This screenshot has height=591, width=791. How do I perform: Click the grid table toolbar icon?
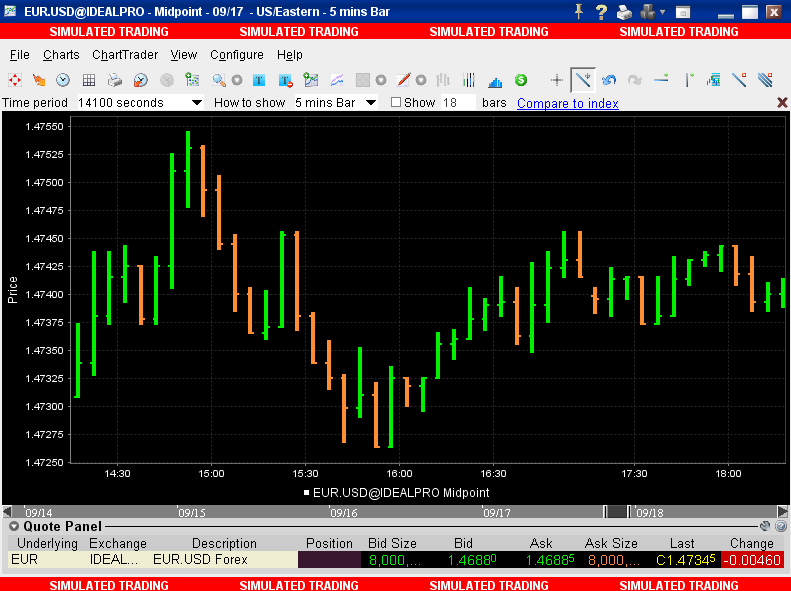click(89, 80)
